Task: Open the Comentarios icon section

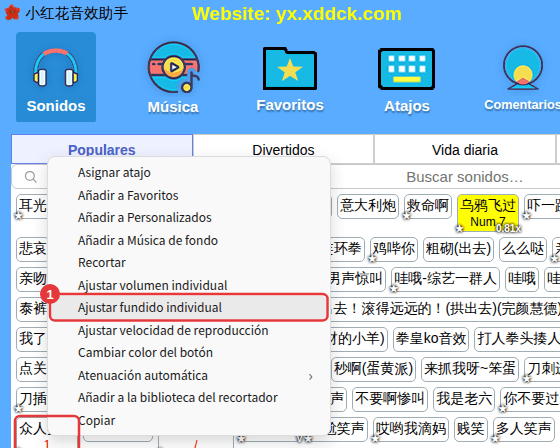Action: point(522,78)
